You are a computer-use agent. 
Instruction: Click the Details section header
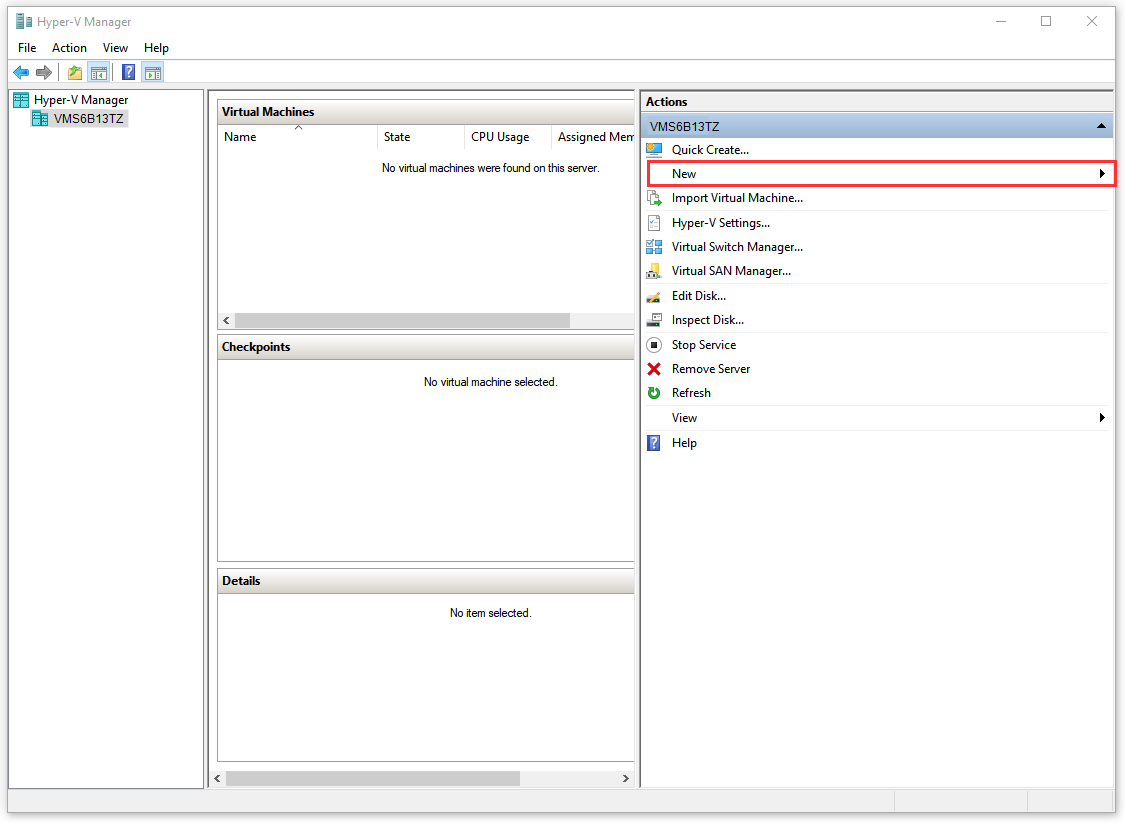click(x=425, y=580)
